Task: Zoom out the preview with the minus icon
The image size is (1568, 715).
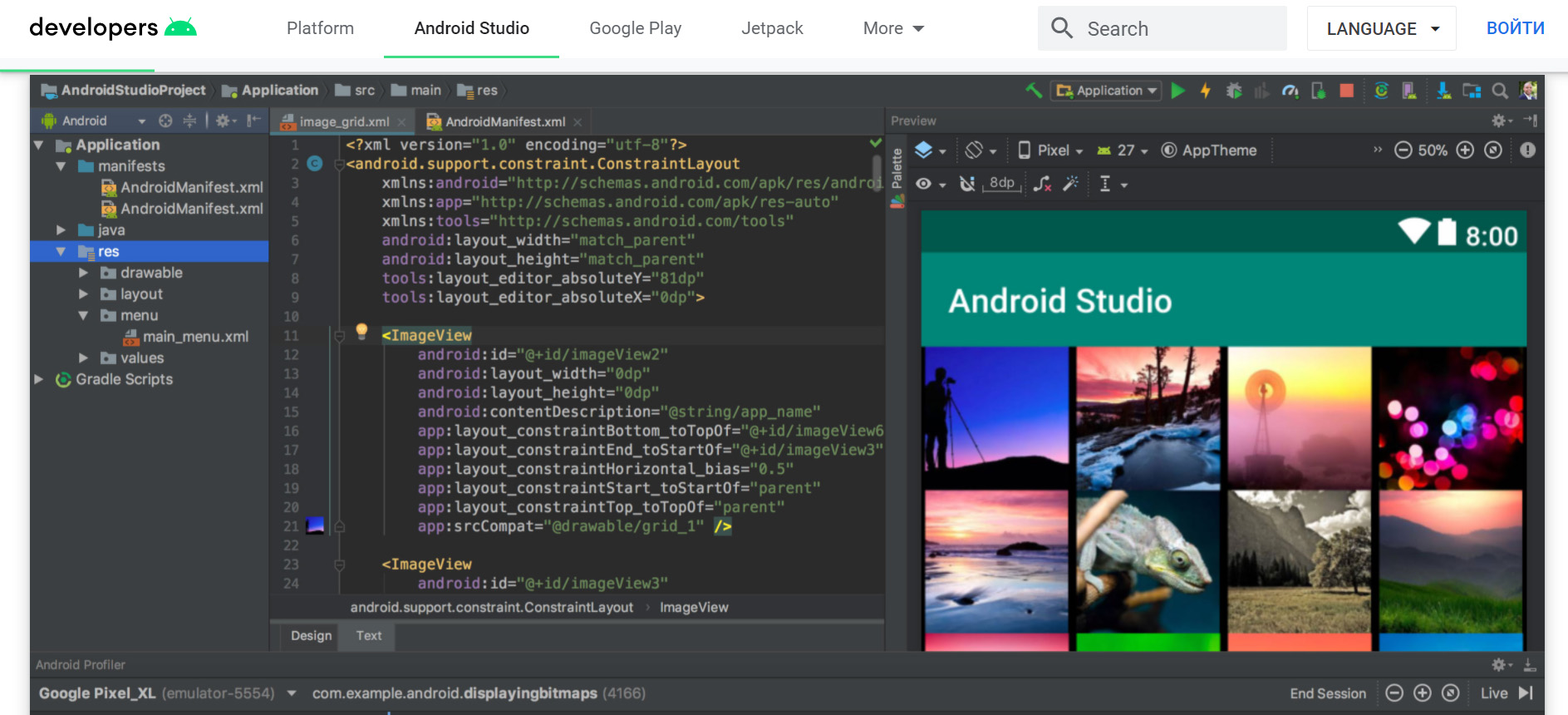Action: pos(1403,150)
